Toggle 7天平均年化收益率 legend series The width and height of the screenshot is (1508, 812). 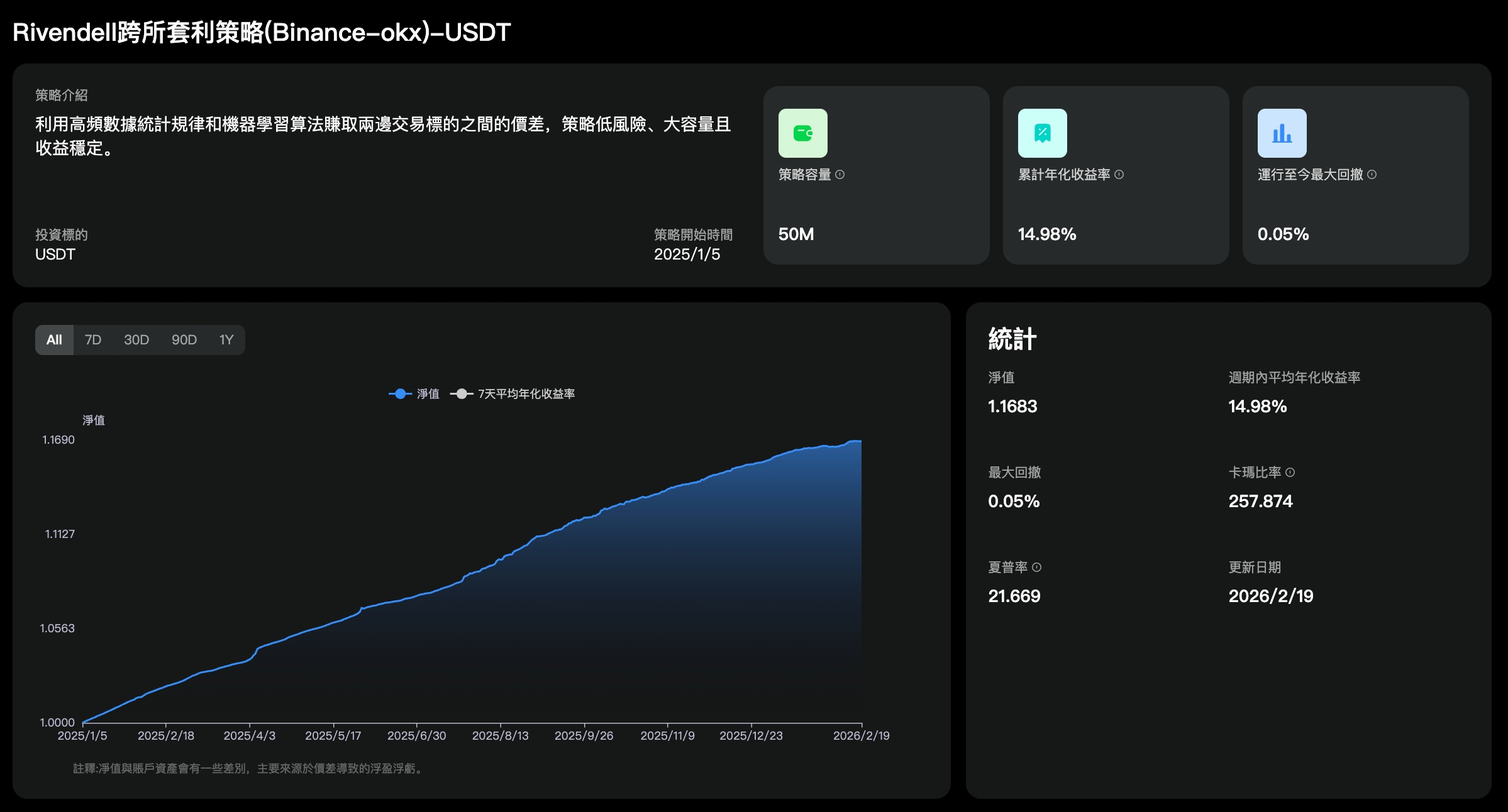pos(513,394)
